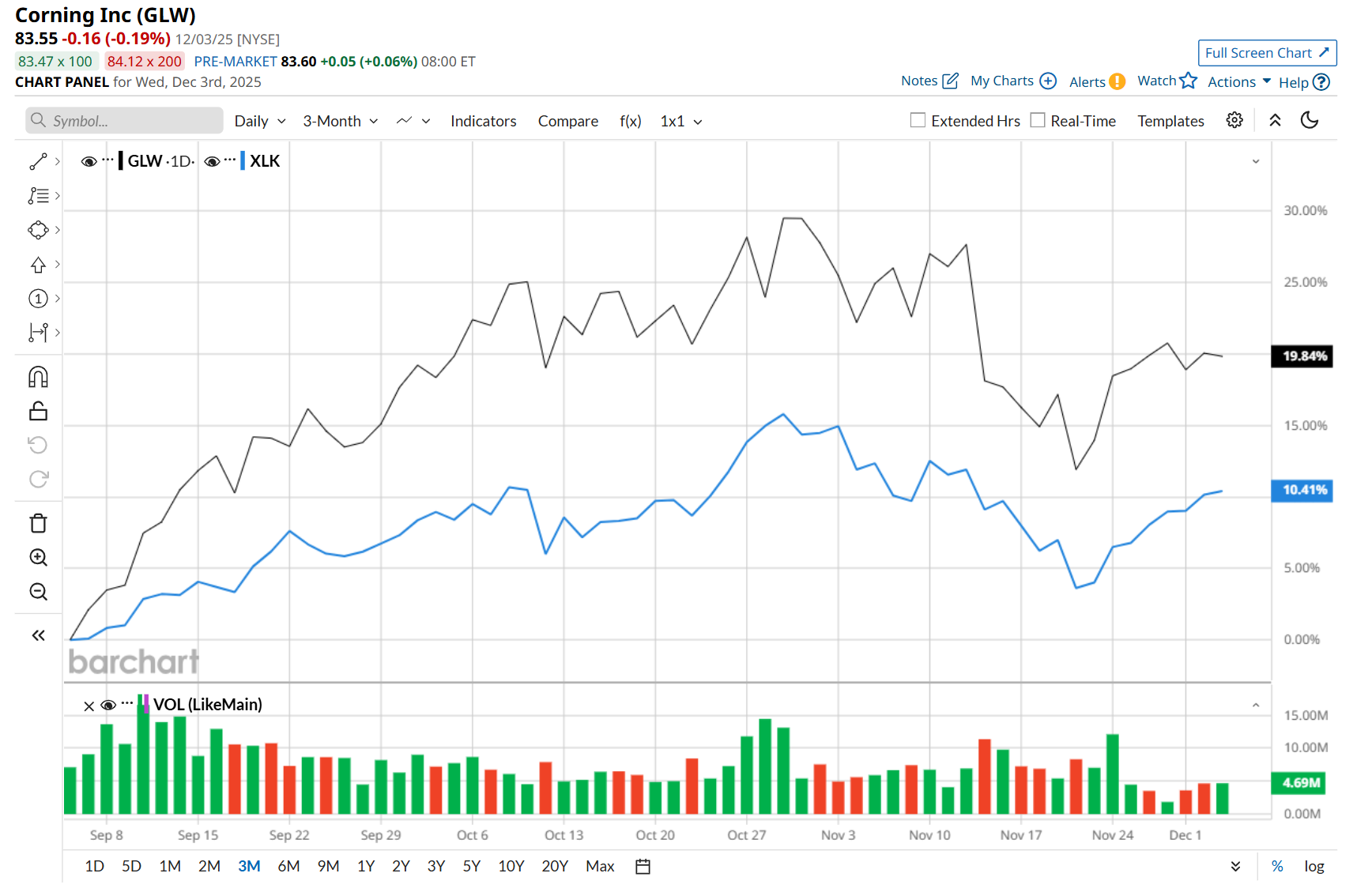The width and height of the screenshot is (1372, 892).
Task: Click the Templates link
Action: pos(1170,121)
